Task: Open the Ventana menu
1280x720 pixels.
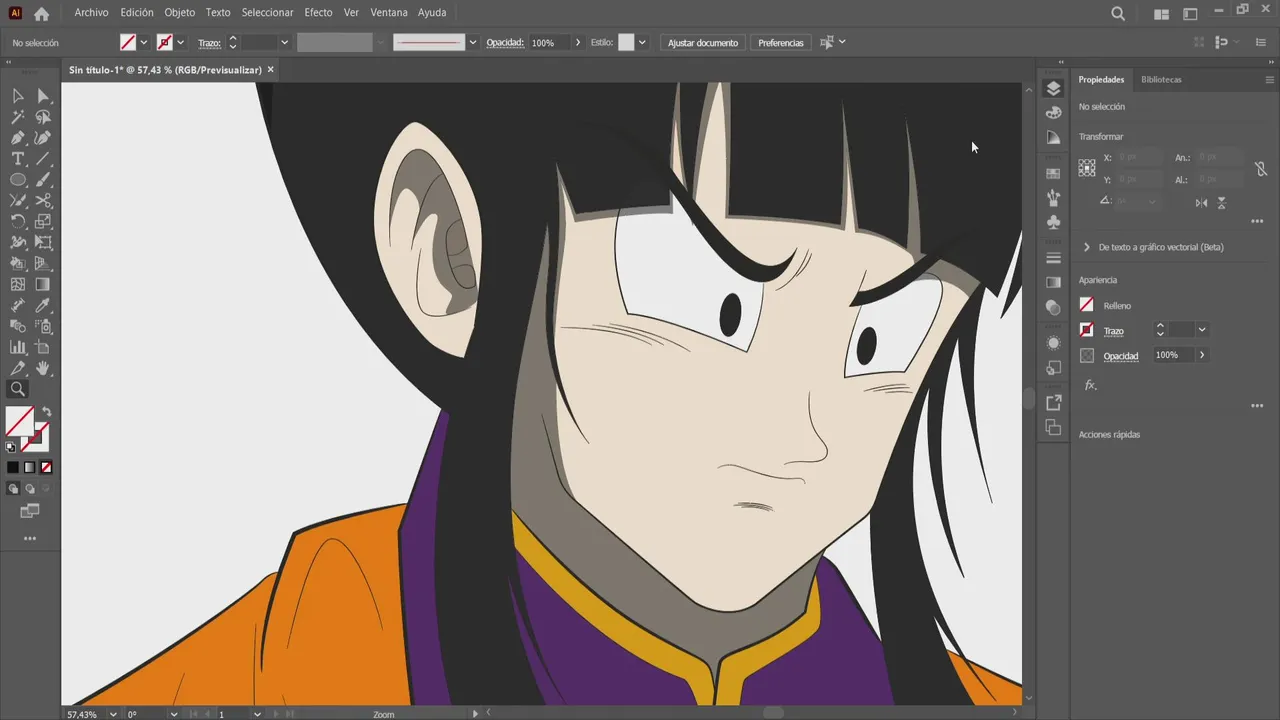Action: 389,13
